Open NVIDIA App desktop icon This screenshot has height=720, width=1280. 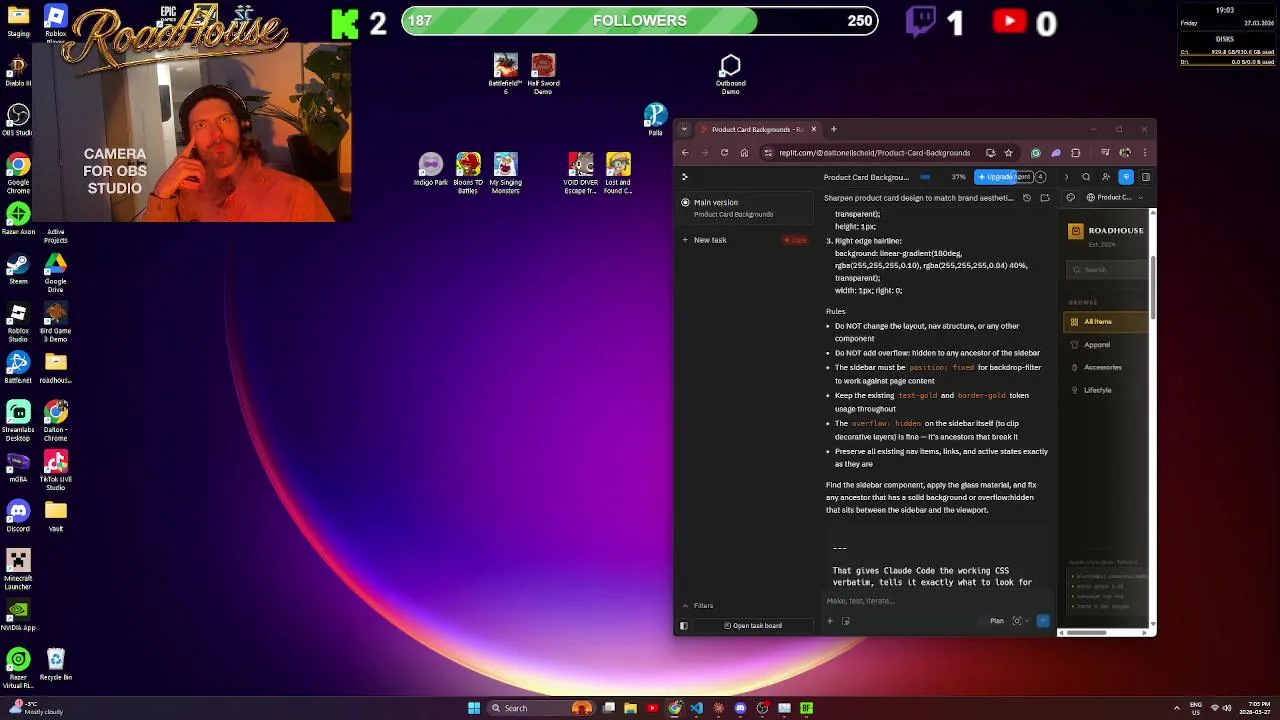tap(18, 614)
